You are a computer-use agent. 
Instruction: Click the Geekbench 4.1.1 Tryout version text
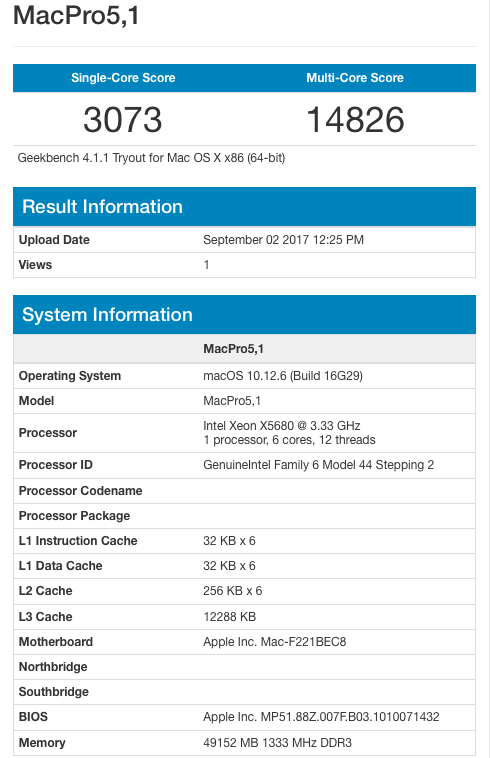151,158
